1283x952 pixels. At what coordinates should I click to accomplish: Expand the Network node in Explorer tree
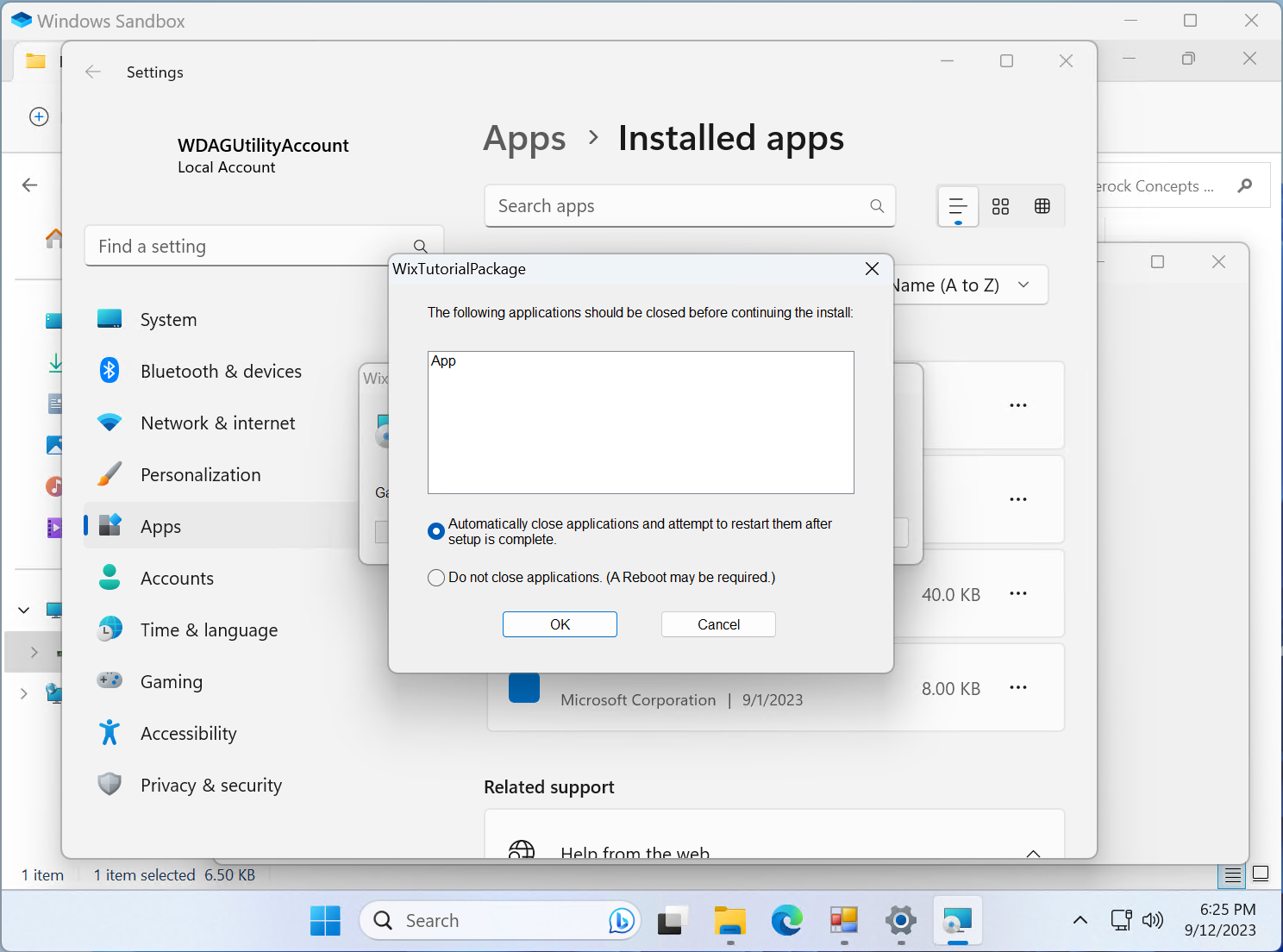(x=23, y=693)
